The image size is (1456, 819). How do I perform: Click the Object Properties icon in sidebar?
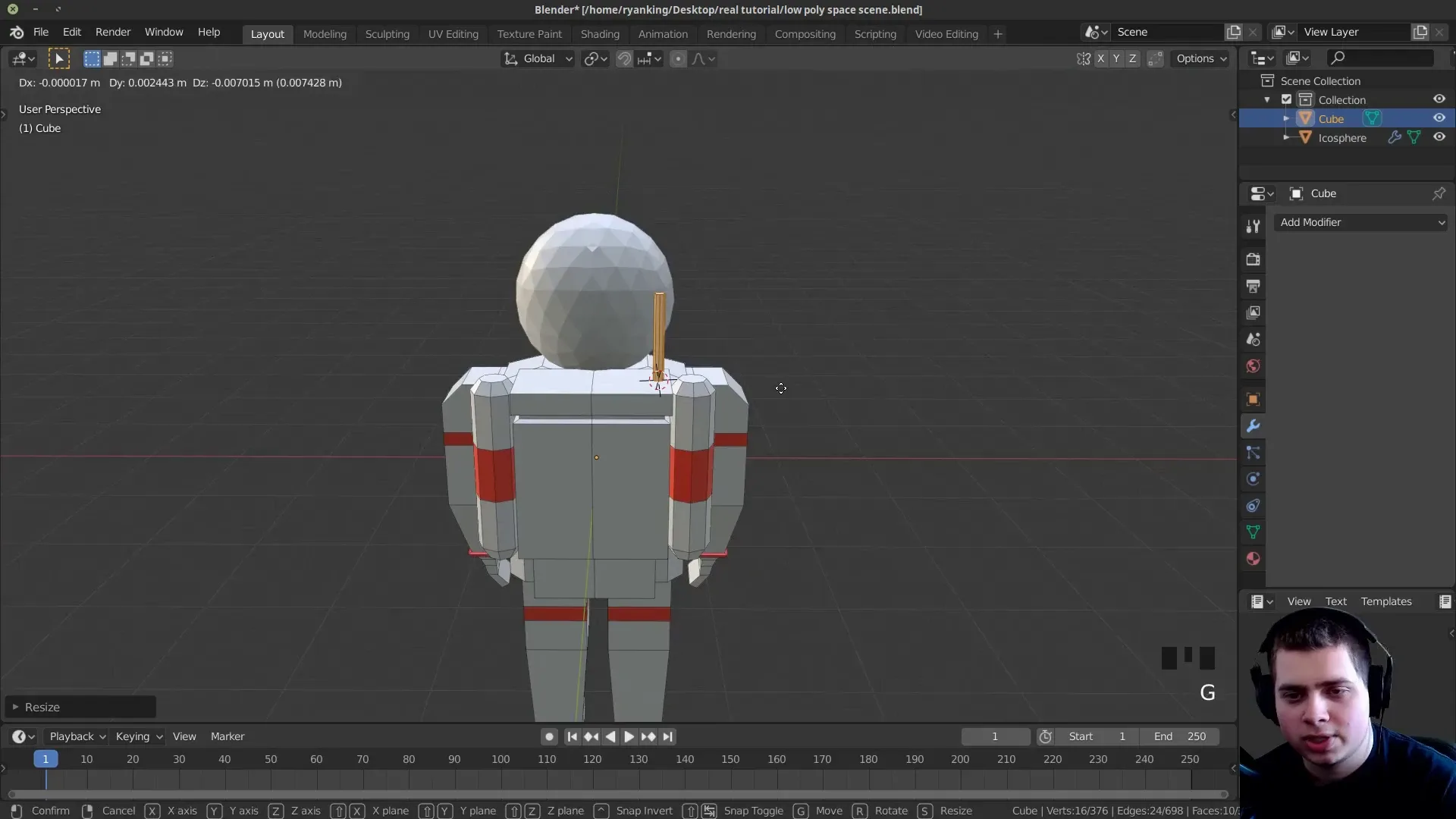(1254, 399)
